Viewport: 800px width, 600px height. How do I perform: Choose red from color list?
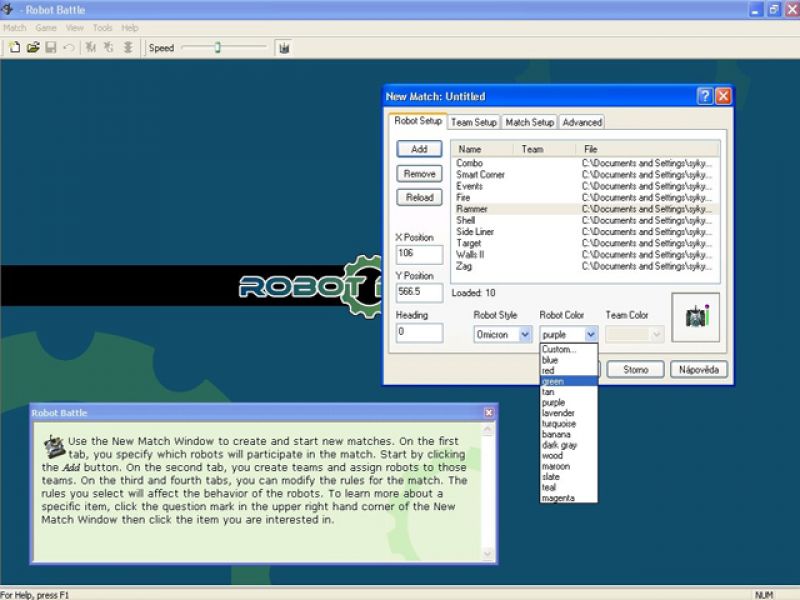pos(568,370)
